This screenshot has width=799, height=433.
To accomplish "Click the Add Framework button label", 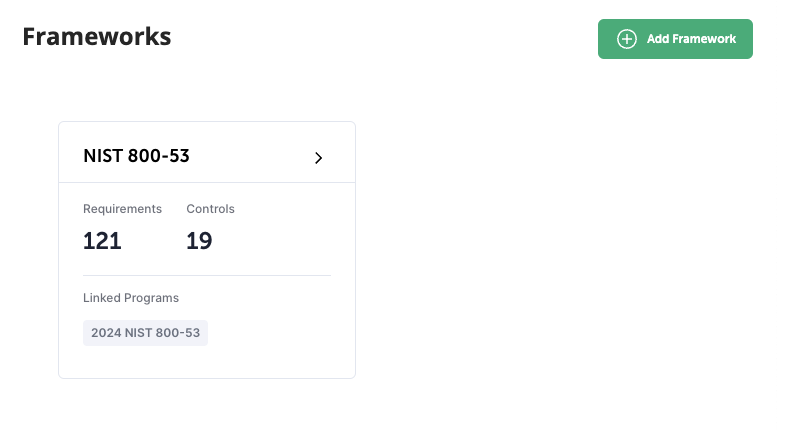I will [x=691, y=39].
